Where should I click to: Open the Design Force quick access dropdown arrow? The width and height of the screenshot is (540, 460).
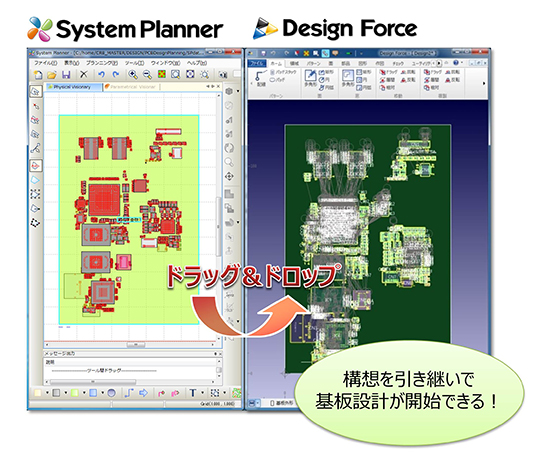click(x=361, y=53)
